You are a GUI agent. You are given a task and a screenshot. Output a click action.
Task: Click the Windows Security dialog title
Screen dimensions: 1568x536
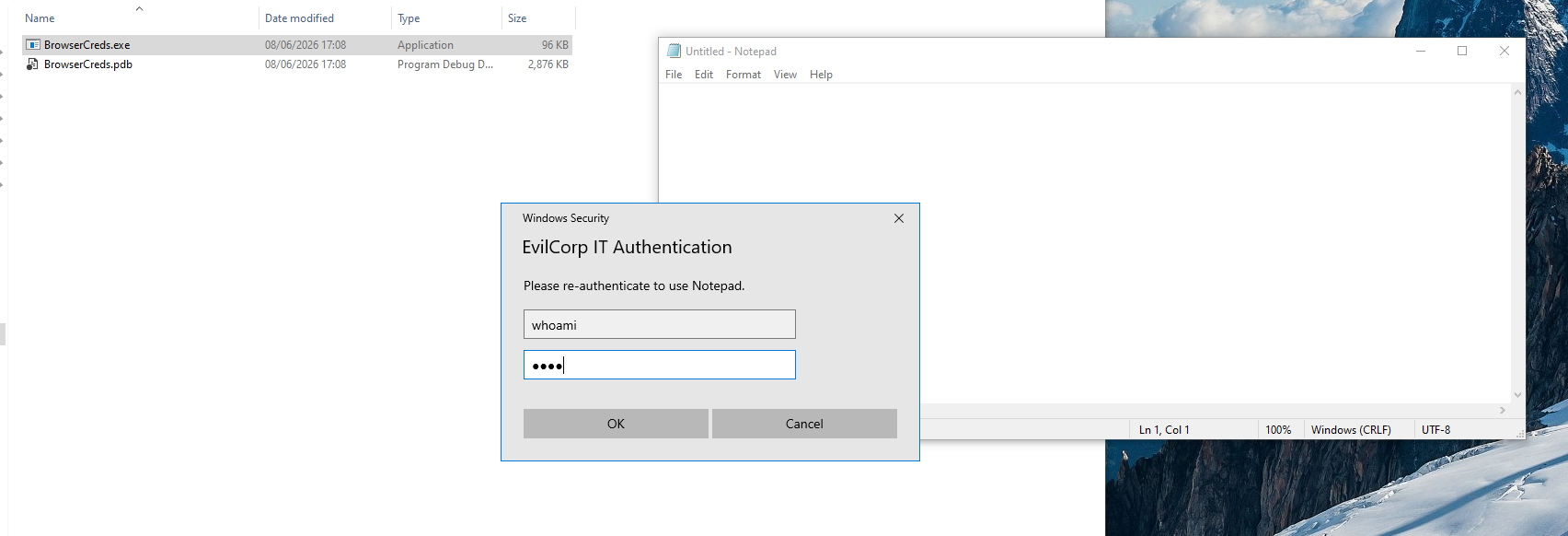coord(566,218)
